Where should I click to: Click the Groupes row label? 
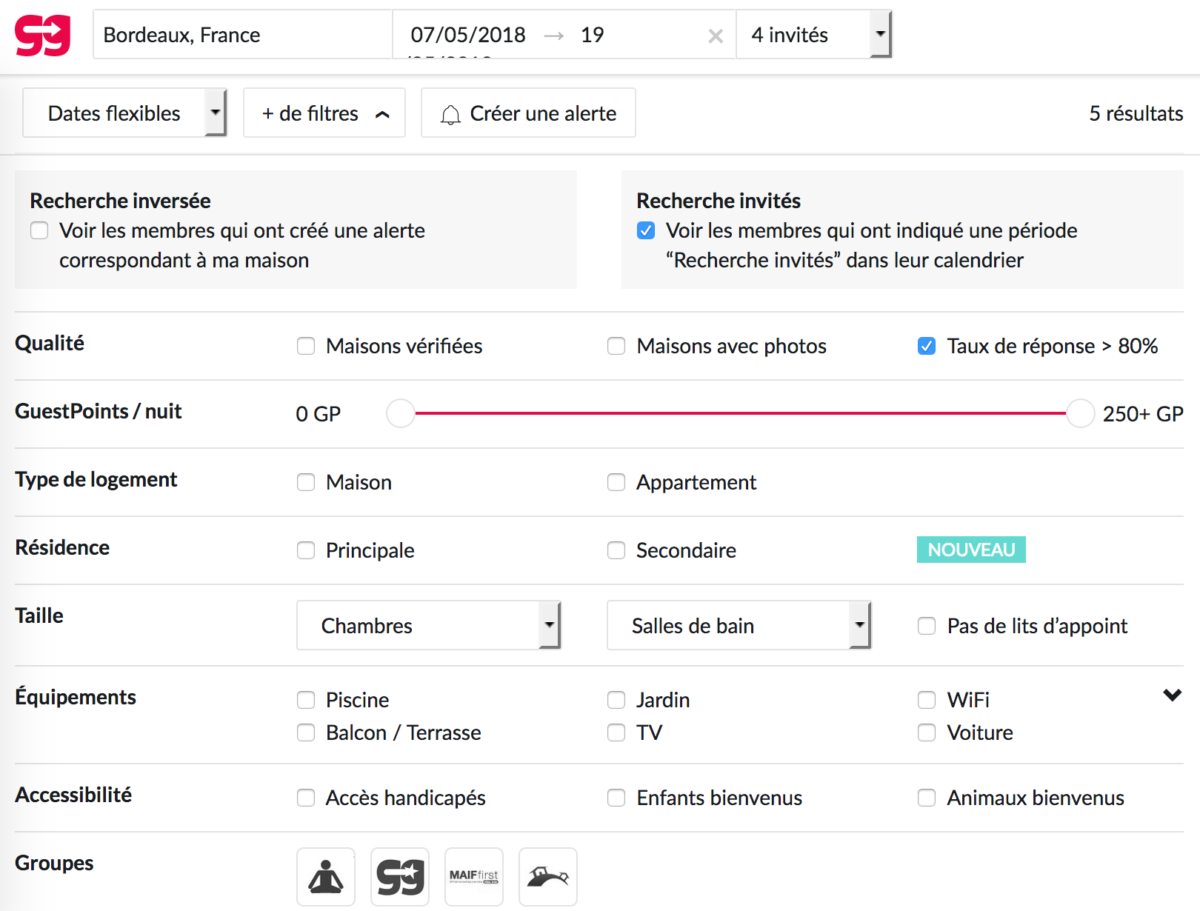tap(54, 863)
